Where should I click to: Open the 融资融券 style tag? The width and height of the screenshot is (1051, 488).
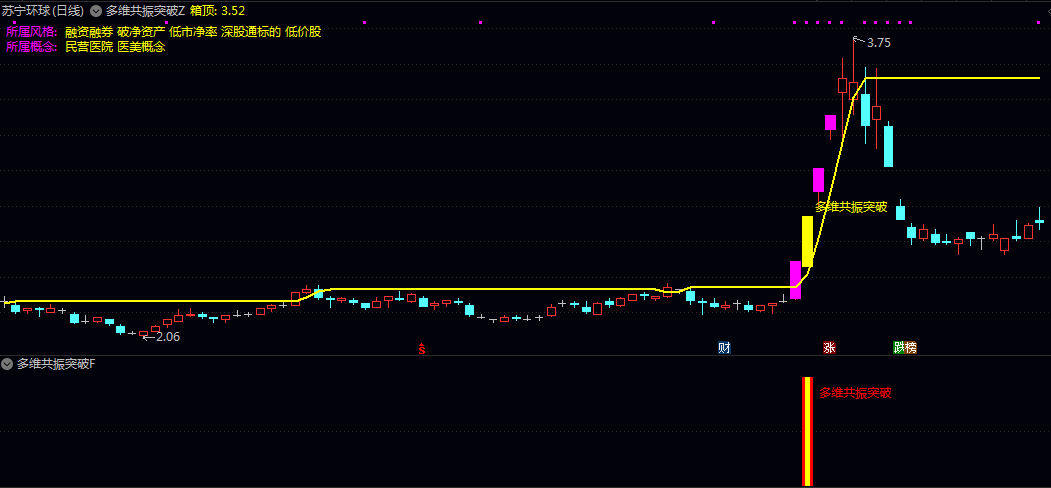[89, 32]
